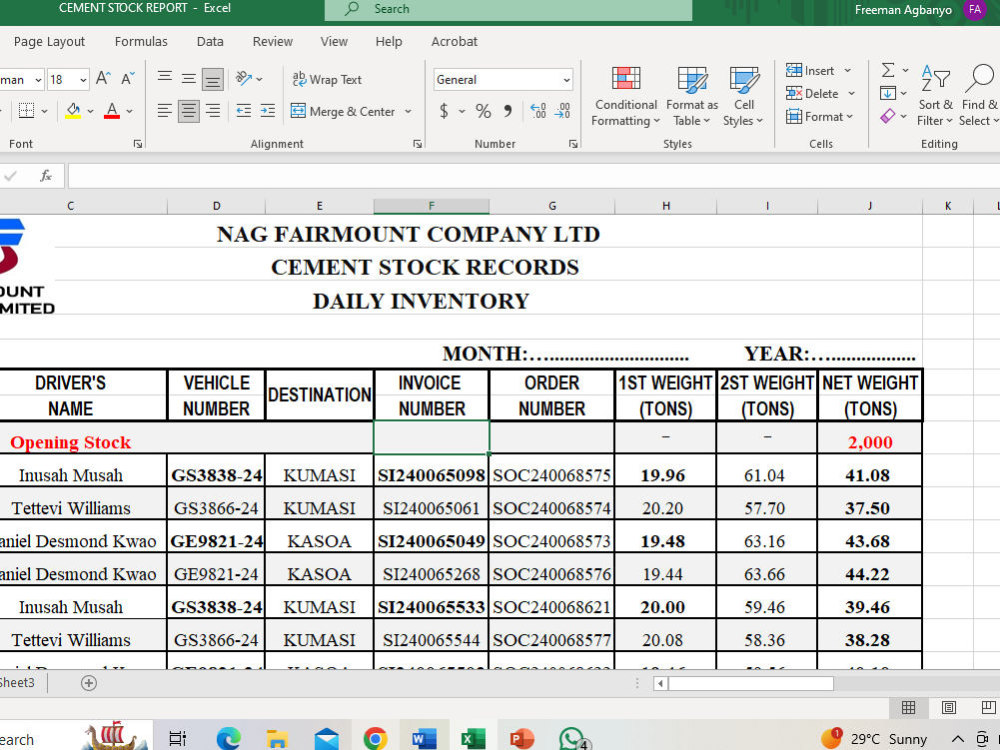Image resolution: width=1000 pixels, height=750 pixels.
Task: Click the Fill down icon
Action: (x=888, y=93)
